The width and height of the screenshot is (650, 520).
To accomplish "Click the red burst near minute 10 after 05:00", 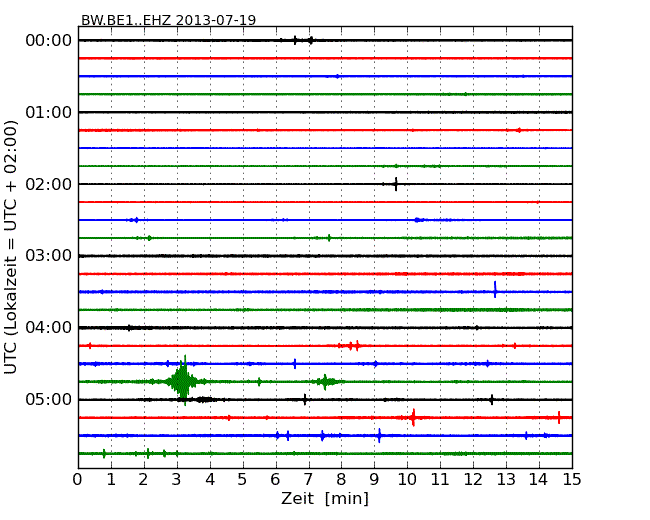I will point(413,417).
